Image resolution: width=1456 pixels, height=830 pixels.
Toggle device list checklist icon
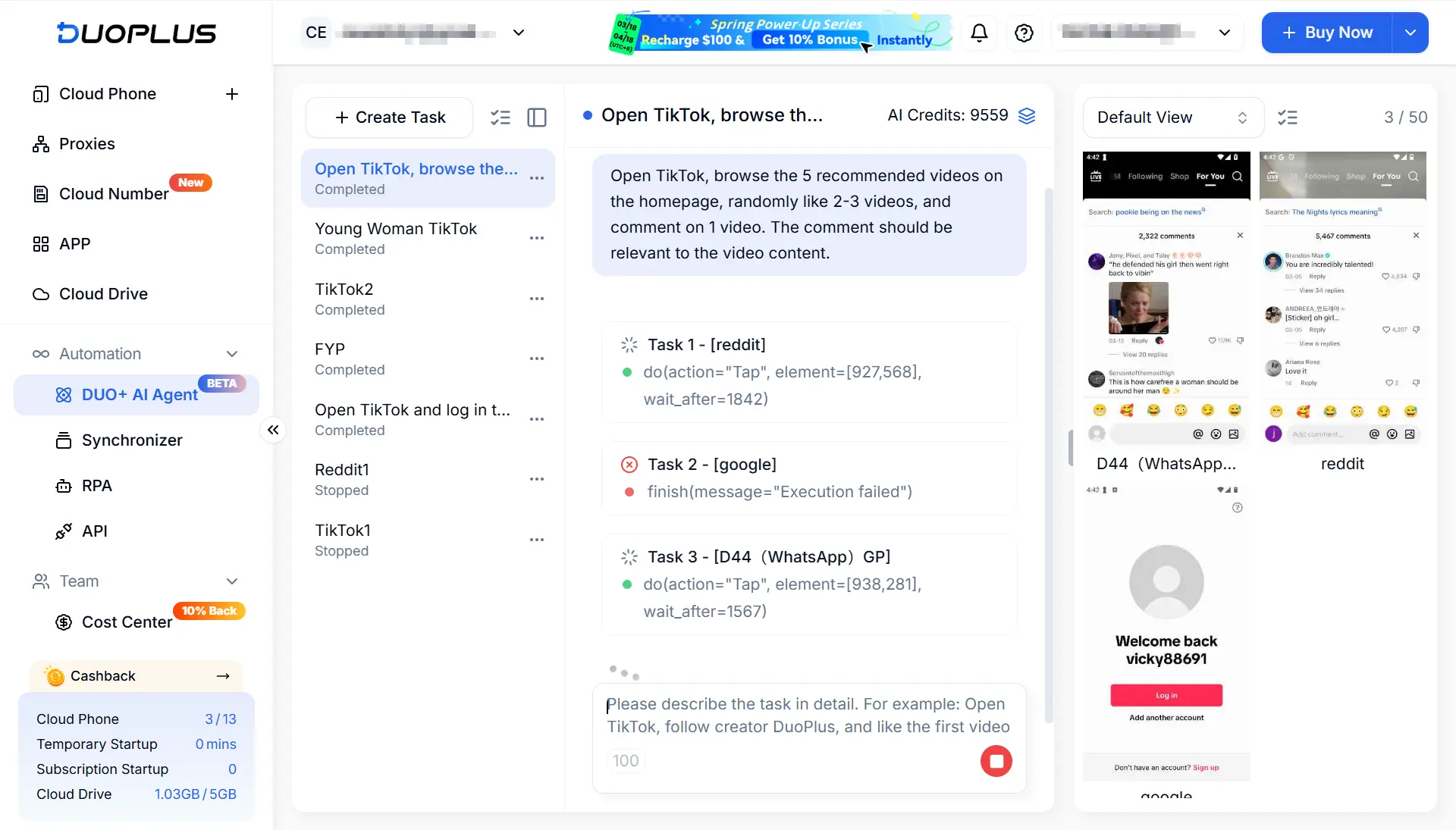click(x=1288, y=117)
